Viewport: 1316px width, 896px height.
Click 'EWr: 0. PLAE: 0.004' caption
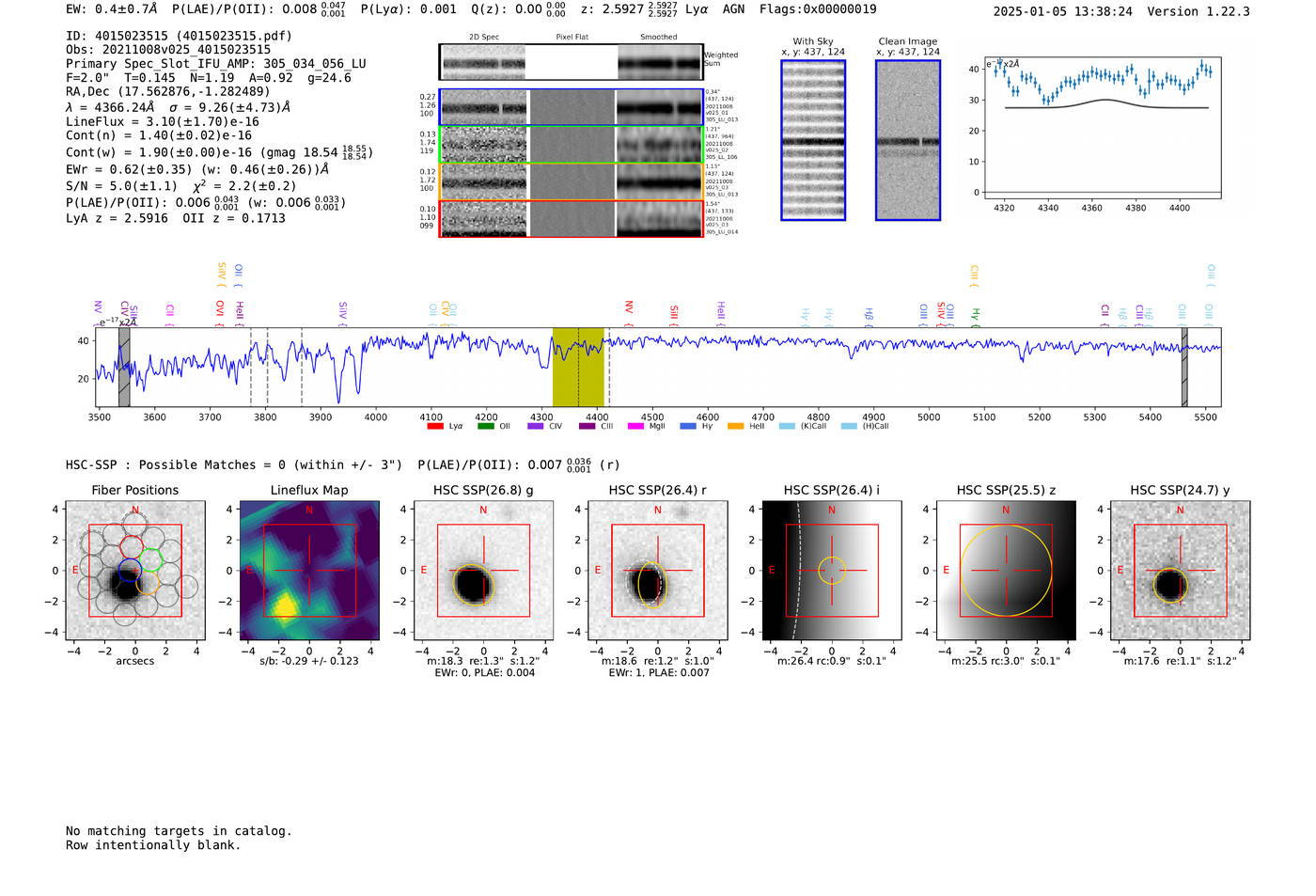[x=484, y=673]
